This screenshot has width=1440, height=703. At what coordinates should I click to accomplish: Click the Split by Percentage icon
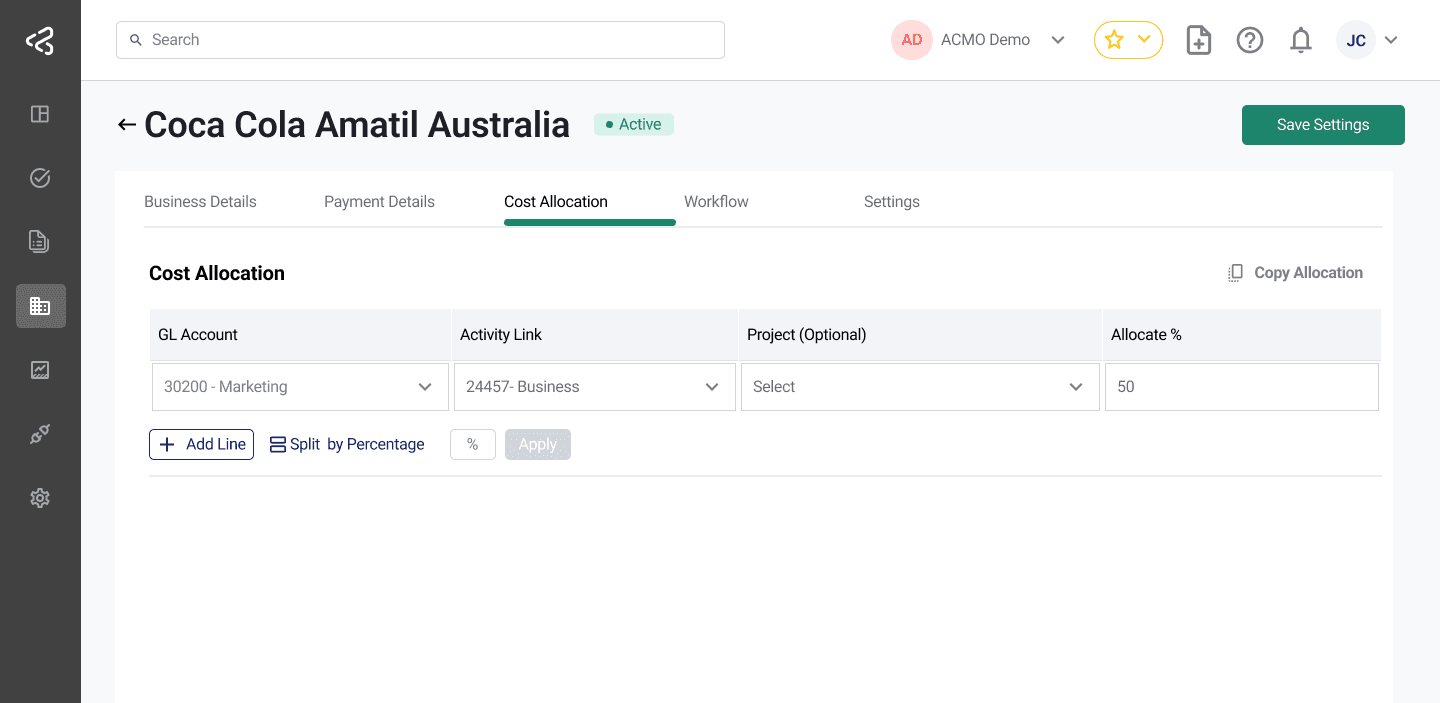click(x=278, y=445)
